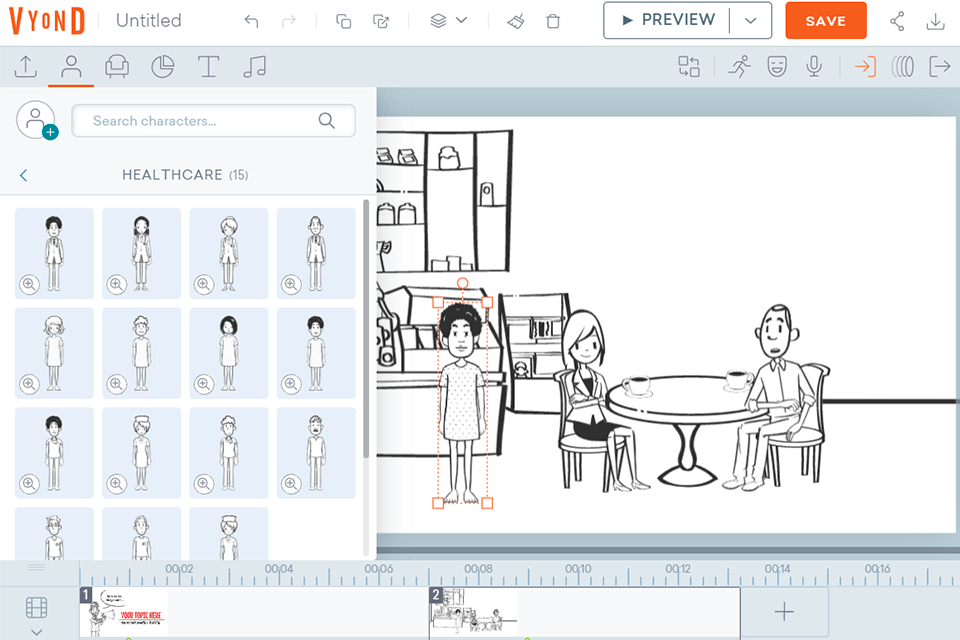The image size is (960, 640).
Task: Click the Upload icon in the toolbar
Action: click(x=26, y=67)
